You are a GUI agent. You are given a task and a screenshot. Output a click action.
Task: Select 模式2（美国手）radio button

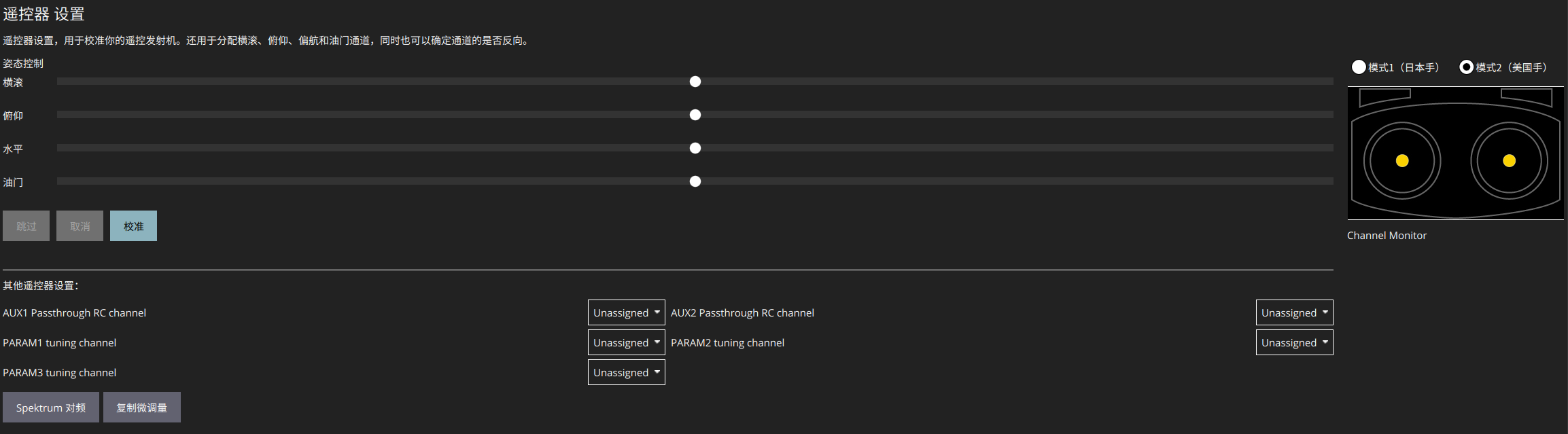tap(1466, 67)
